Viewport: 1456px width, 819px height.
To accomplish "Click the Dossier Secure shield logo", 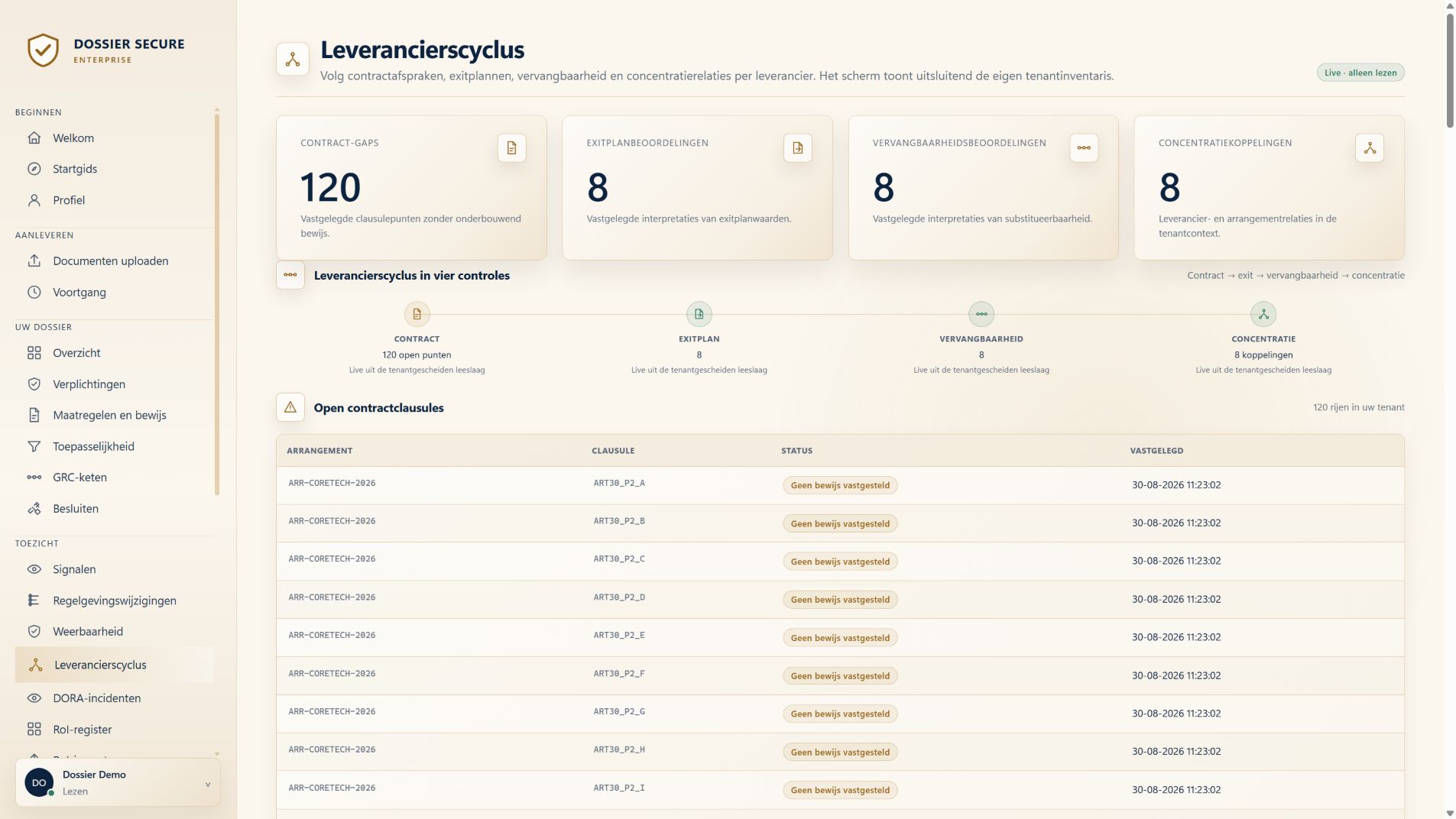I will click(x=43, y=50).
